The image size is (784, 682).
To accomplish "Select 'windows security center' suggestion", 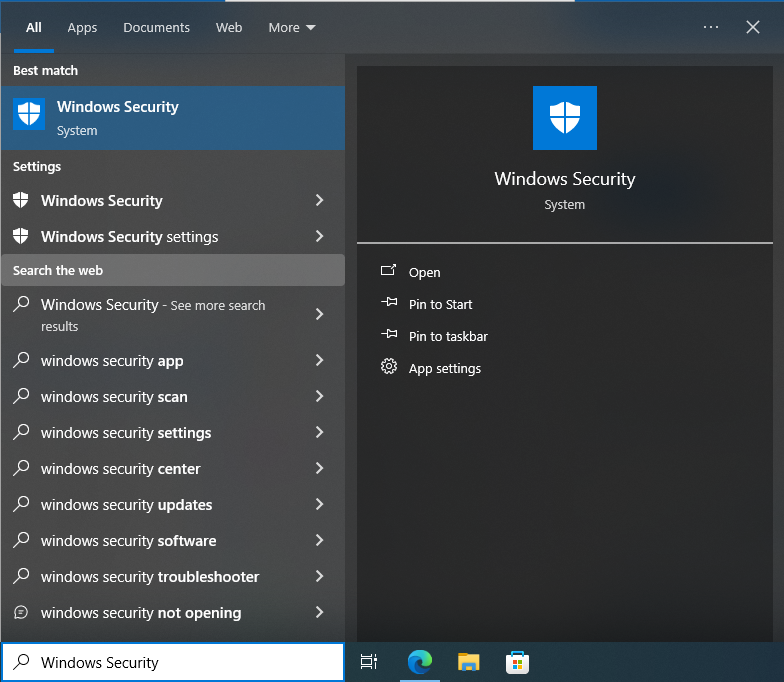I will click(120, 468).
